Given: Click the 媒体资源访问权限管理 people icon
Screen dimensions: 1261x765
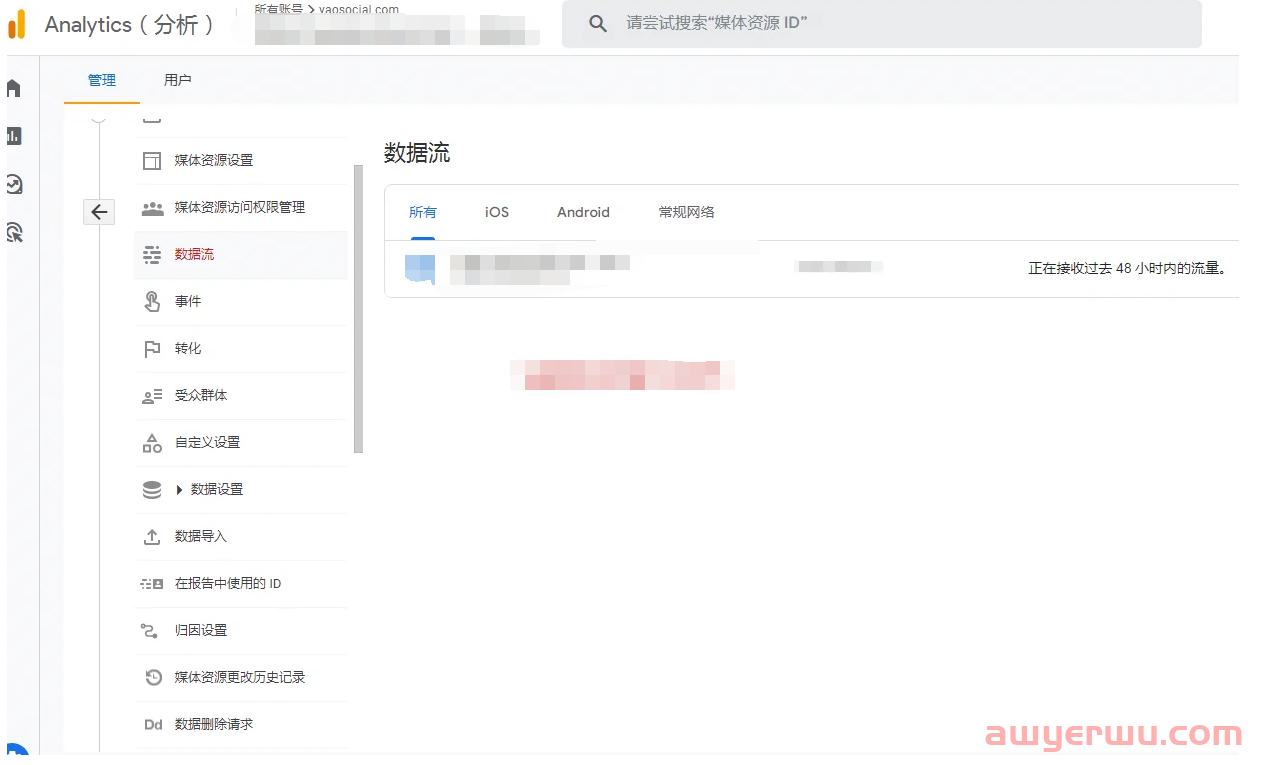Looking at the screenshot, I should [152, 208].
